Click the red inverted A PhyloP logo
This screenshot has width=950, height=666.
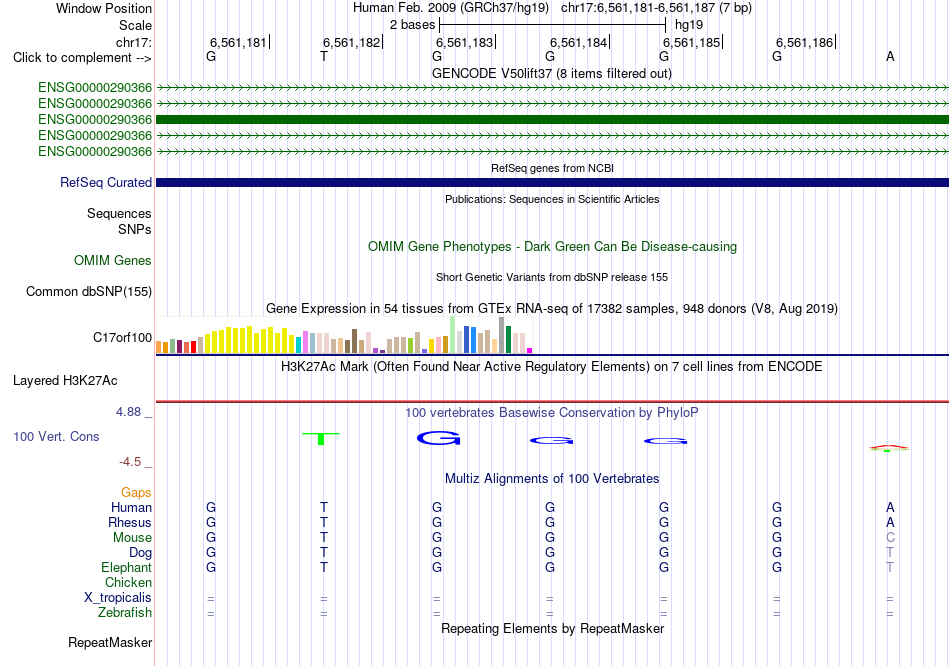click(889, 448)
